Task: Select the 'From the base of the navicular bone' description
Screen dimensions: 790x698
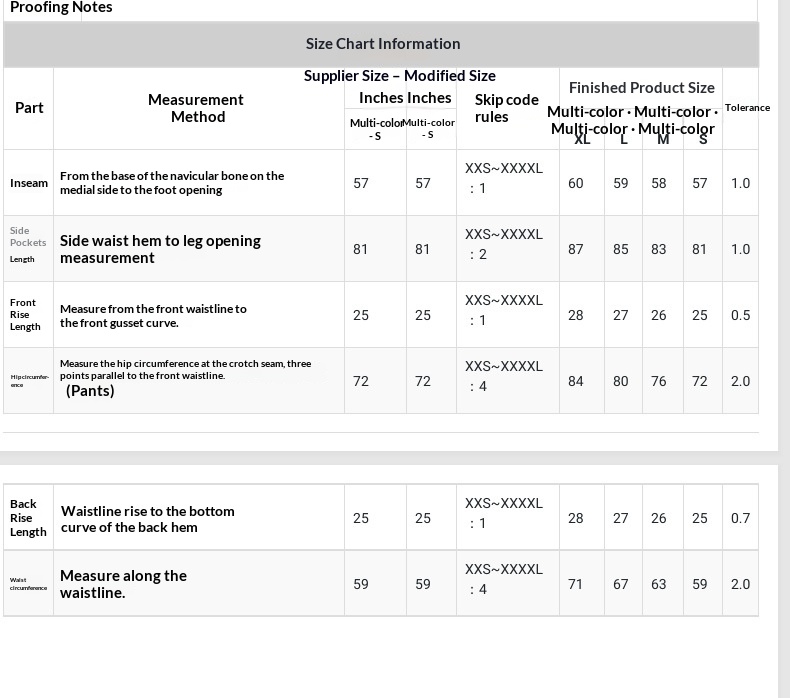Action: (x=172, y=183)
